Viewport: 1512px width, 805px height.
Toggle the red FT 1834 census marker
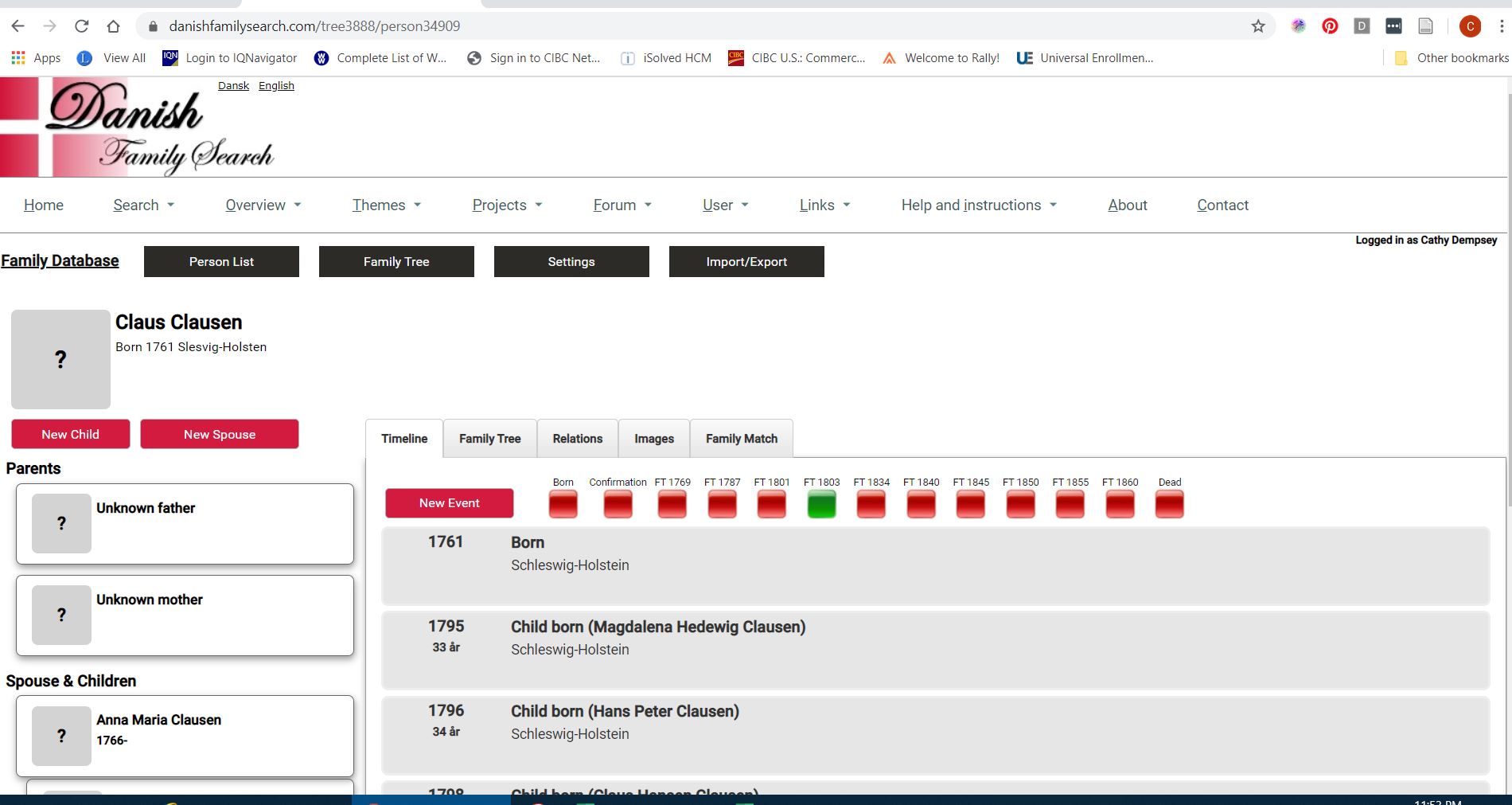(871, 504)
